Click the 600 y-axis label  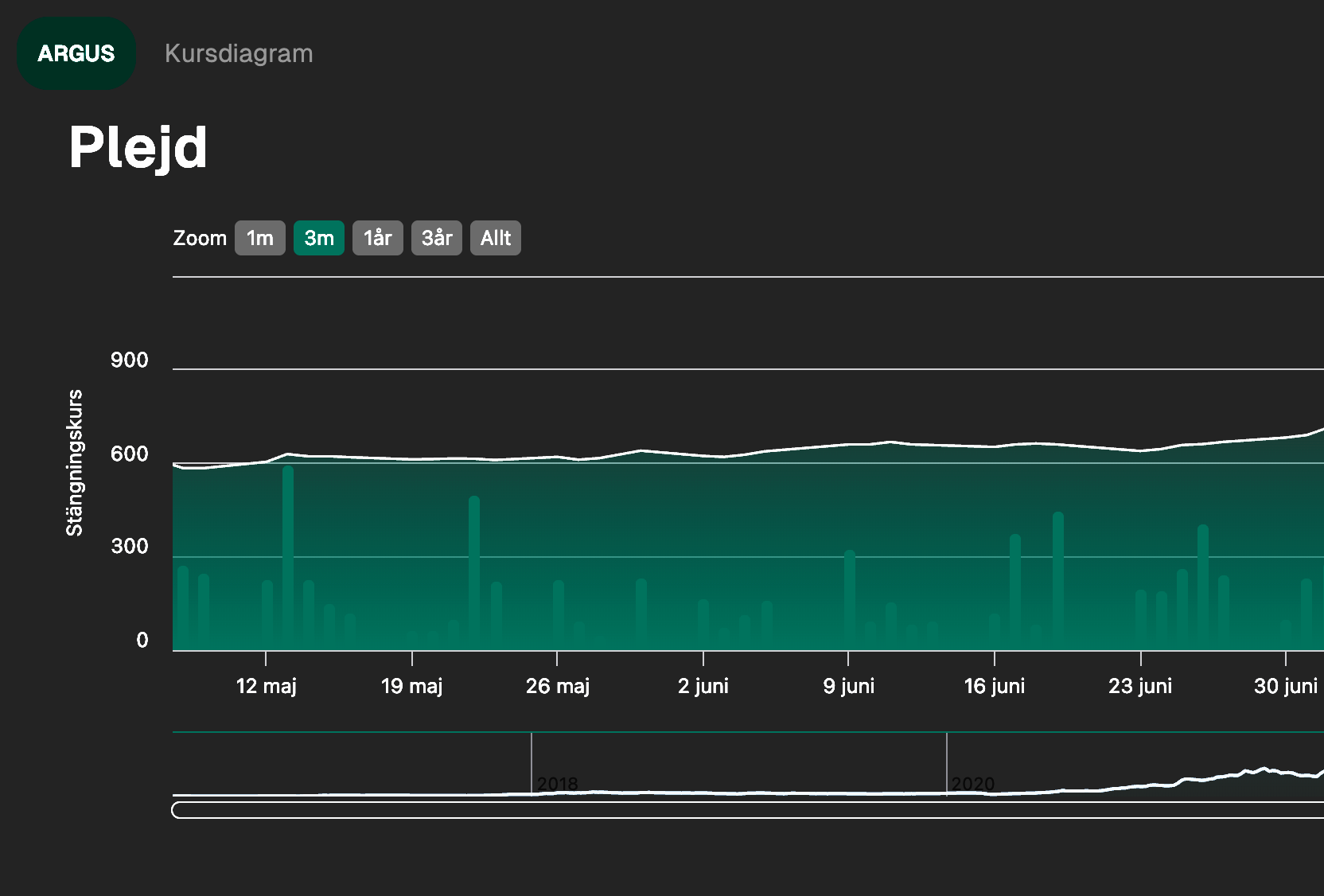[x=130, y=454]
